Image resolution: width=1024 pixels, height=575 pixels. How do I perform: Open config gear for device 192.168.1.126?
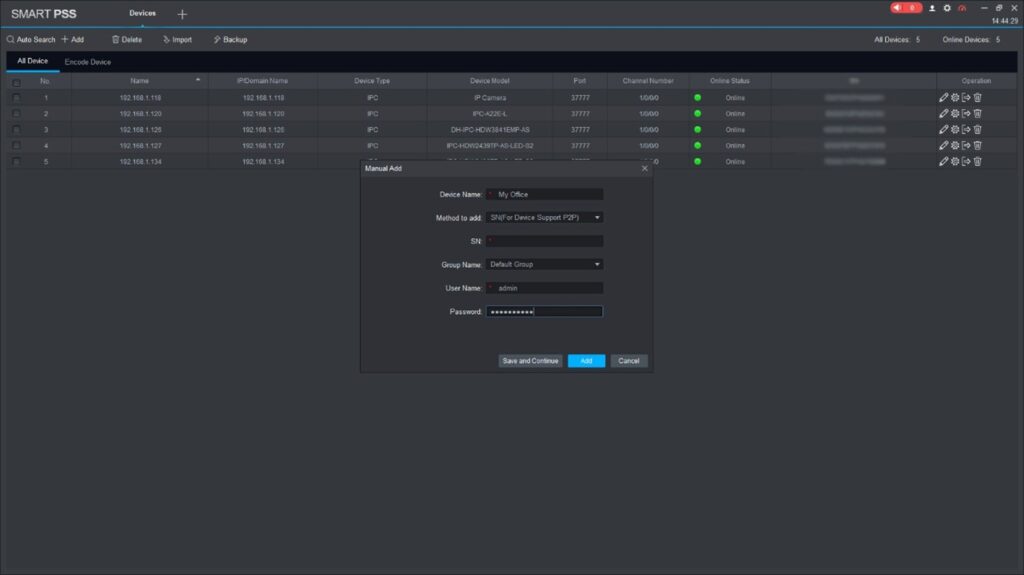(x=955, y=129)
